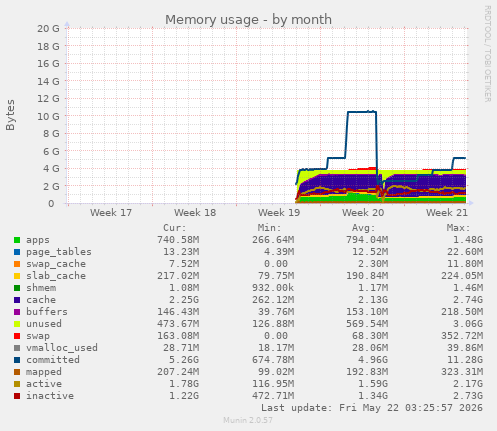Click the 'Week 17' axis label
The image size is (497, 431).
click(111, 213)
